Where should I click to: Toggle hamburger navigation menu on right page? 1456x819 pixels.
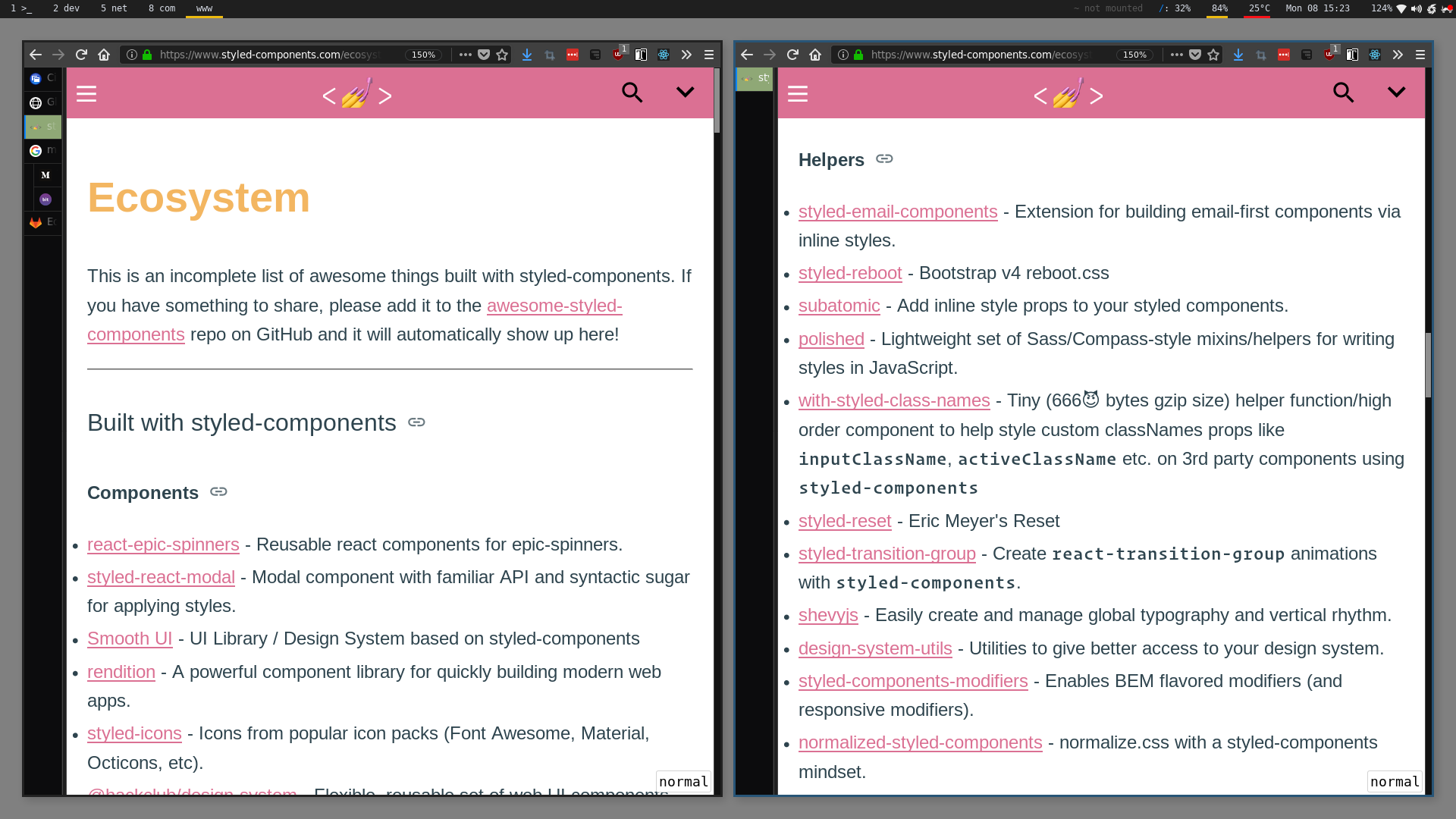(797, 94)
